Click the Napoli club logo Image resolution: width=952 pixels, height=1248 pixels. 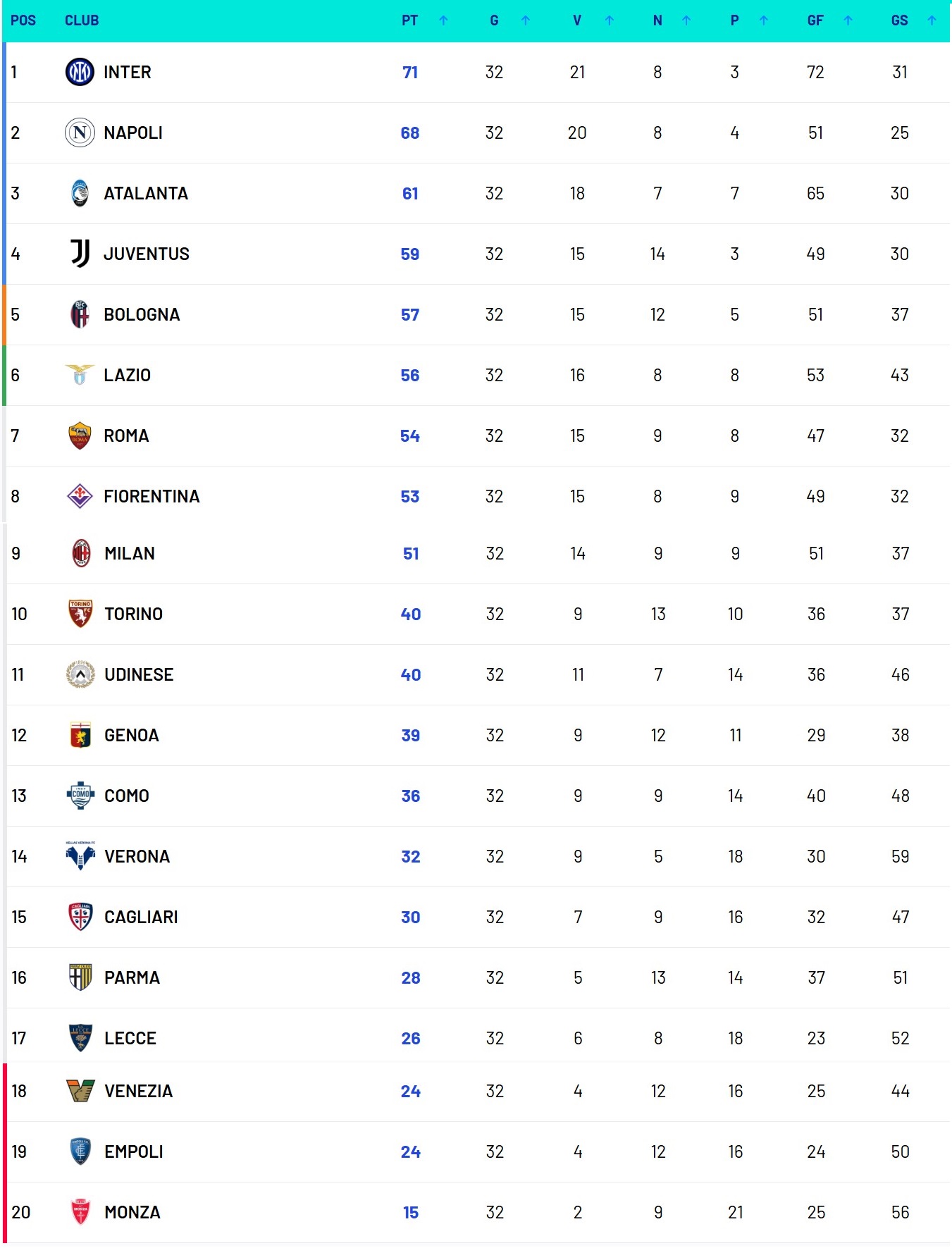coord(80,132)
